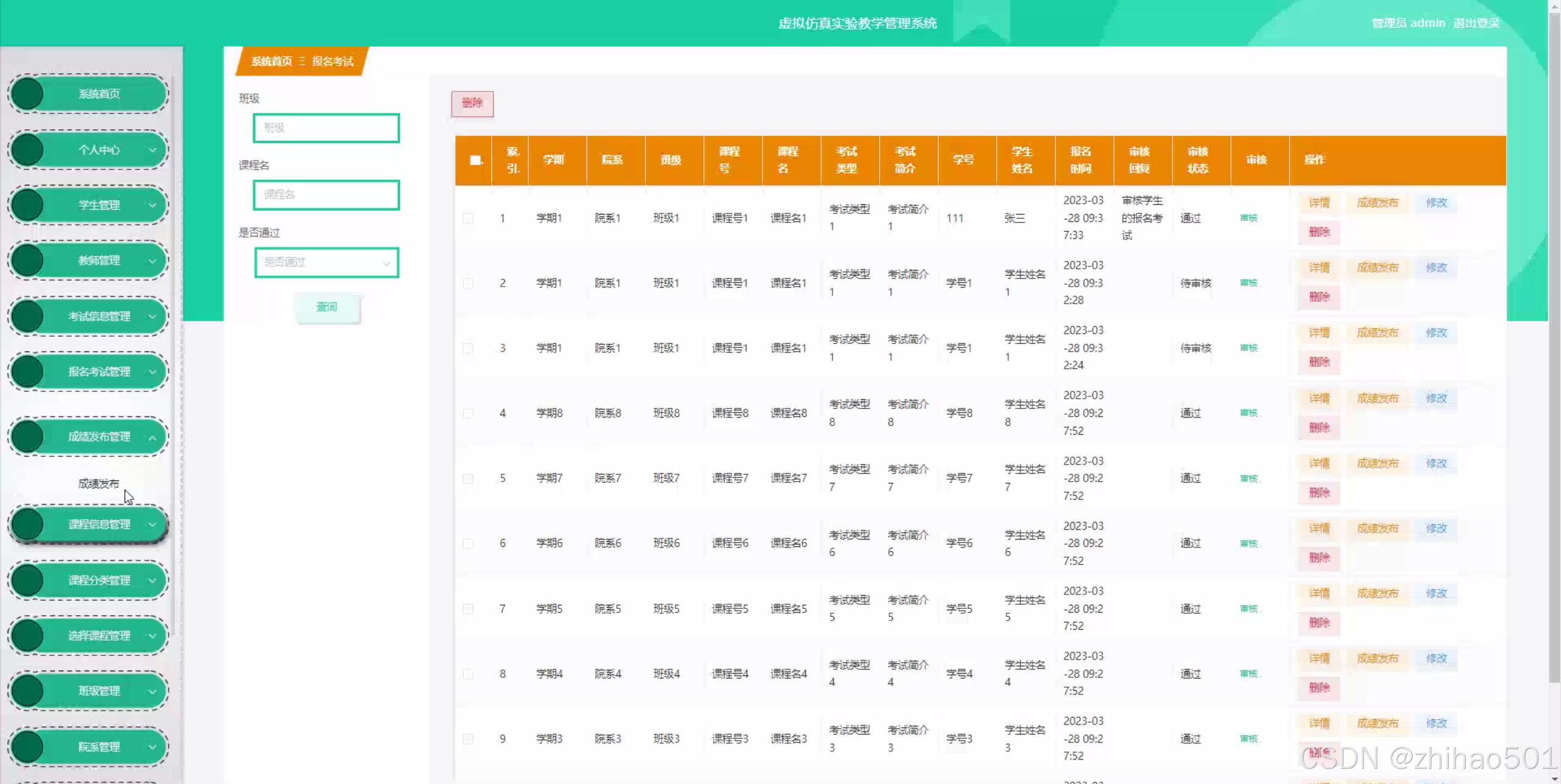The height and width of the screenshot is (784, 1561).
Task: Click 审核 icon link for row 5
Action: (x=1248, y=479)
